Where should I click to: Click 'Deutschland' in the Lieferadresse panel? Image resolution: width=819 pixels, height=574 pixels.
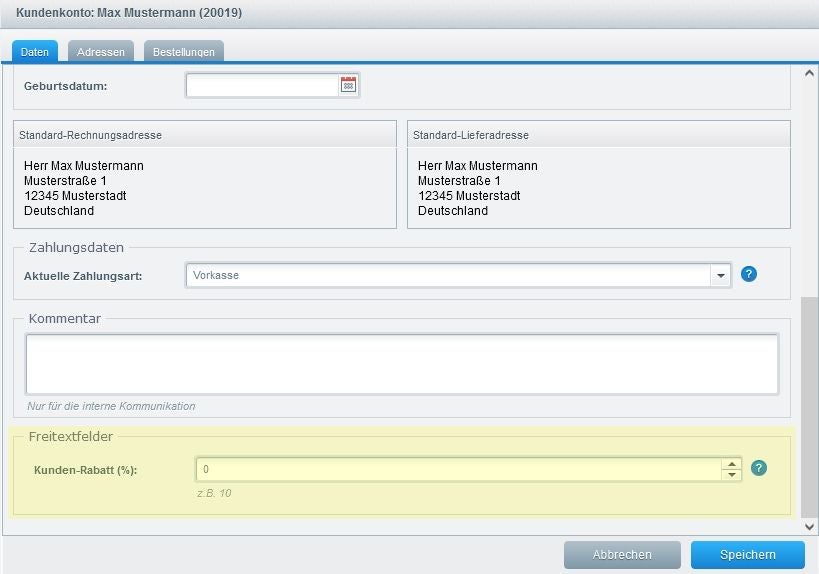(453, 211)
